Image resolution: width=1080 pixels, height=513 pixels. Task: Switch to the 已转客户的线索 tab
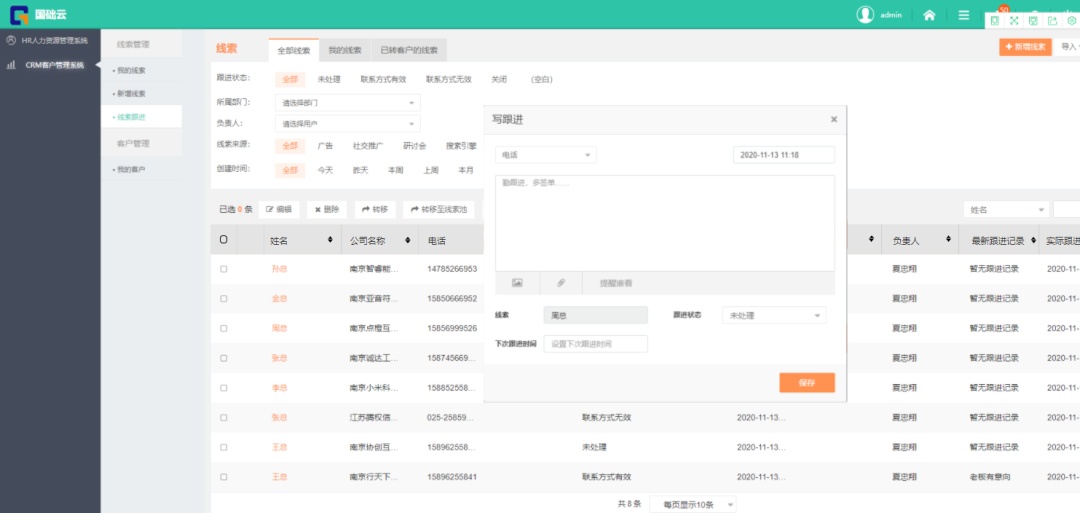[408, 50]
